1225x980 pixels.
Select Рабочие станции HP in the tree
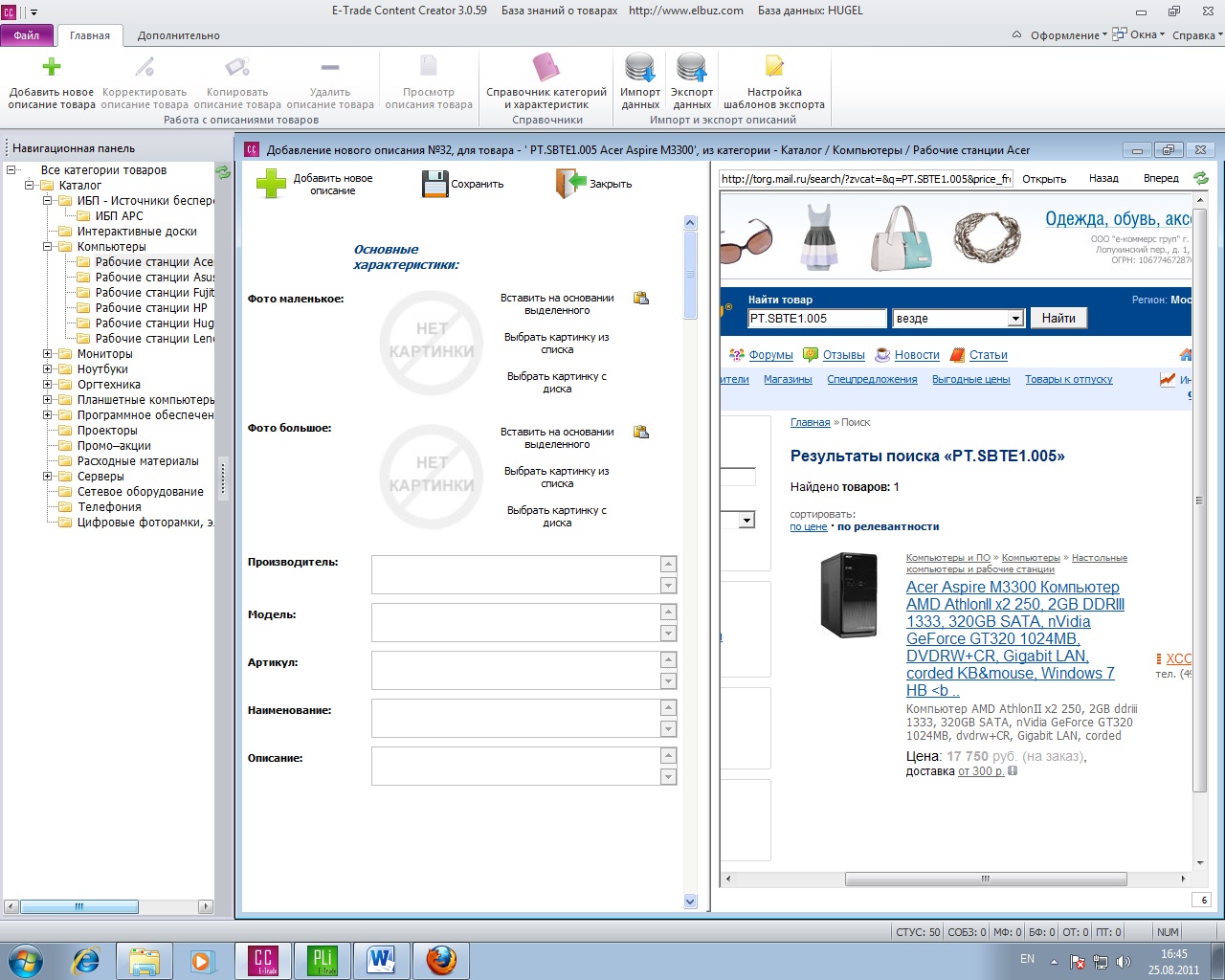click(151, 308)
